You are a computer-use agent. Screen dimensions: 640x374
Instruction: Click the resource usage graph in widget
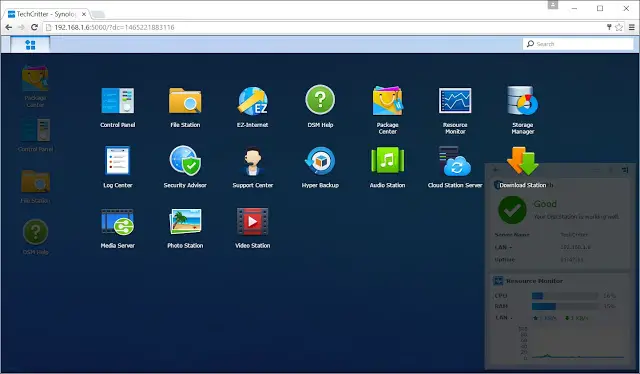(x=571, y=343)
